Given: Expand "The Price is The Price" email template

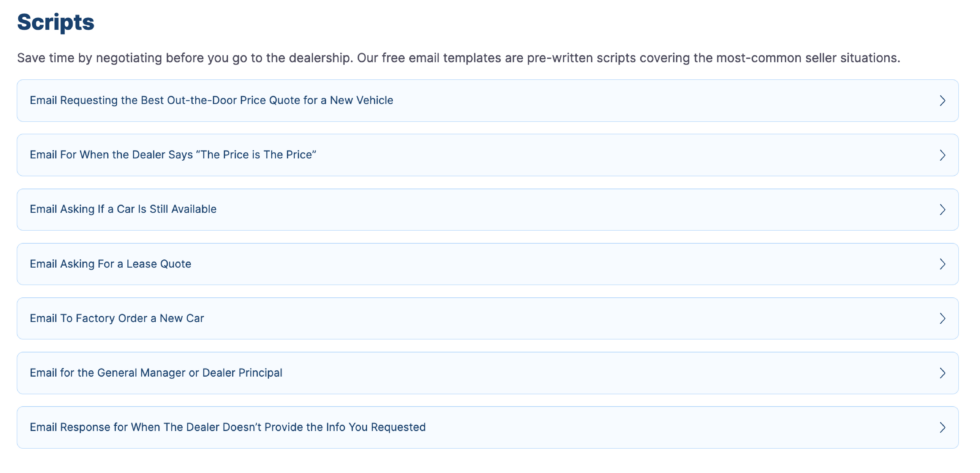Looking at the screenshot, I should tap(173, 155).
